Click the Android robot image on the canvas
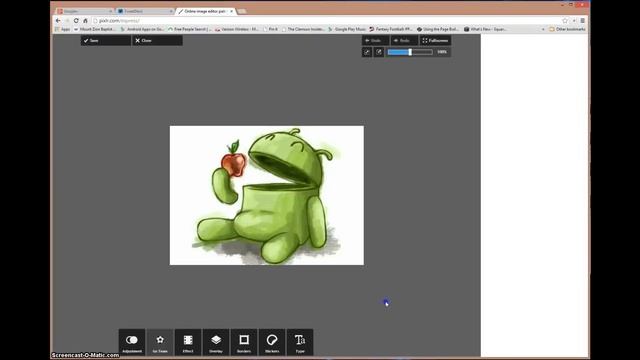640x360 pixels. (x=267, y=195)
